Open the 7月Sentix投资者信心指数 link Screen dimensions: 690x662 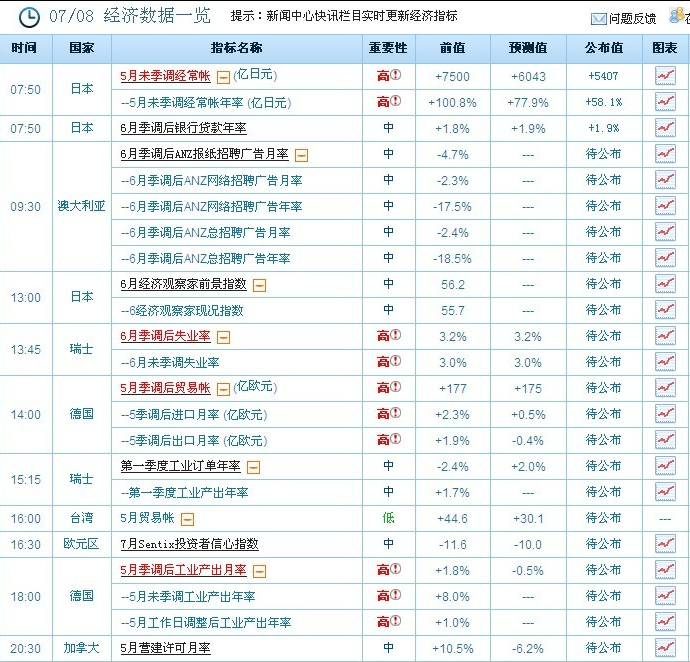coord(189,544)
